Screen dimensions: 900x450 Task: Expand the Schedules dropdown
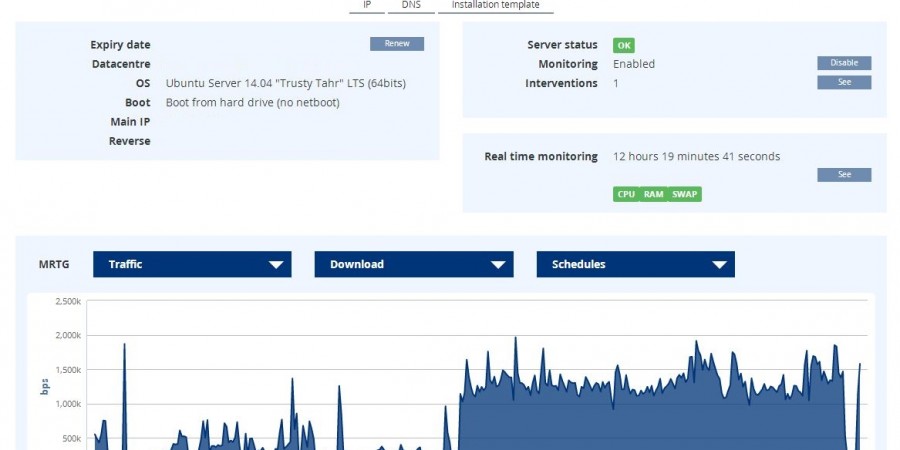pyautogui.click(x=635, y=264)
